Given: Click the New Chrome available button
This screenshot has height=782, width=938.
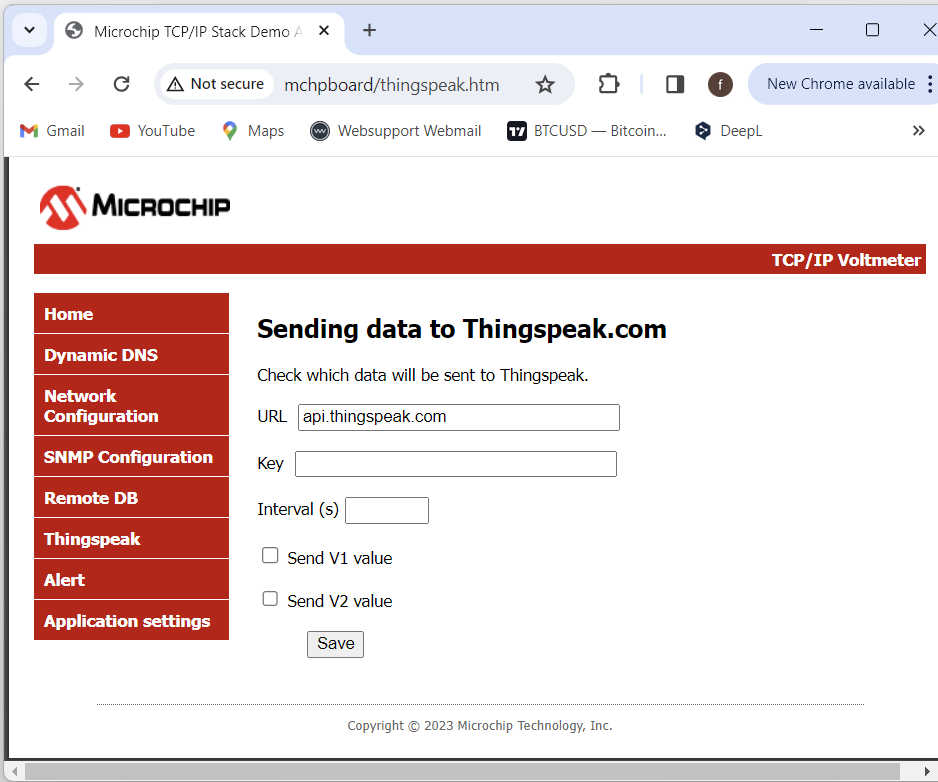Looking at the screenshot, I should pyautogui.click(x=840, y=84).
